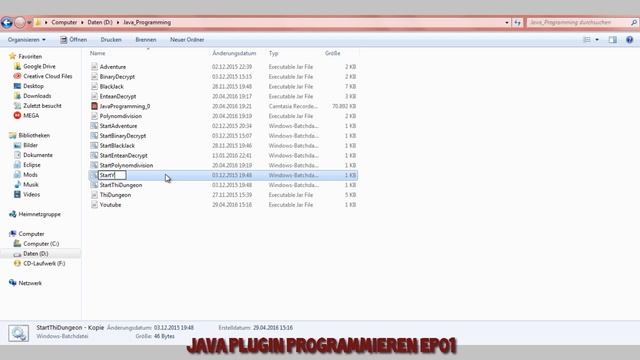Select the ThiDungeon jar file icon
The width and height of the screenshot is (640, 360).
coord(94,195)
